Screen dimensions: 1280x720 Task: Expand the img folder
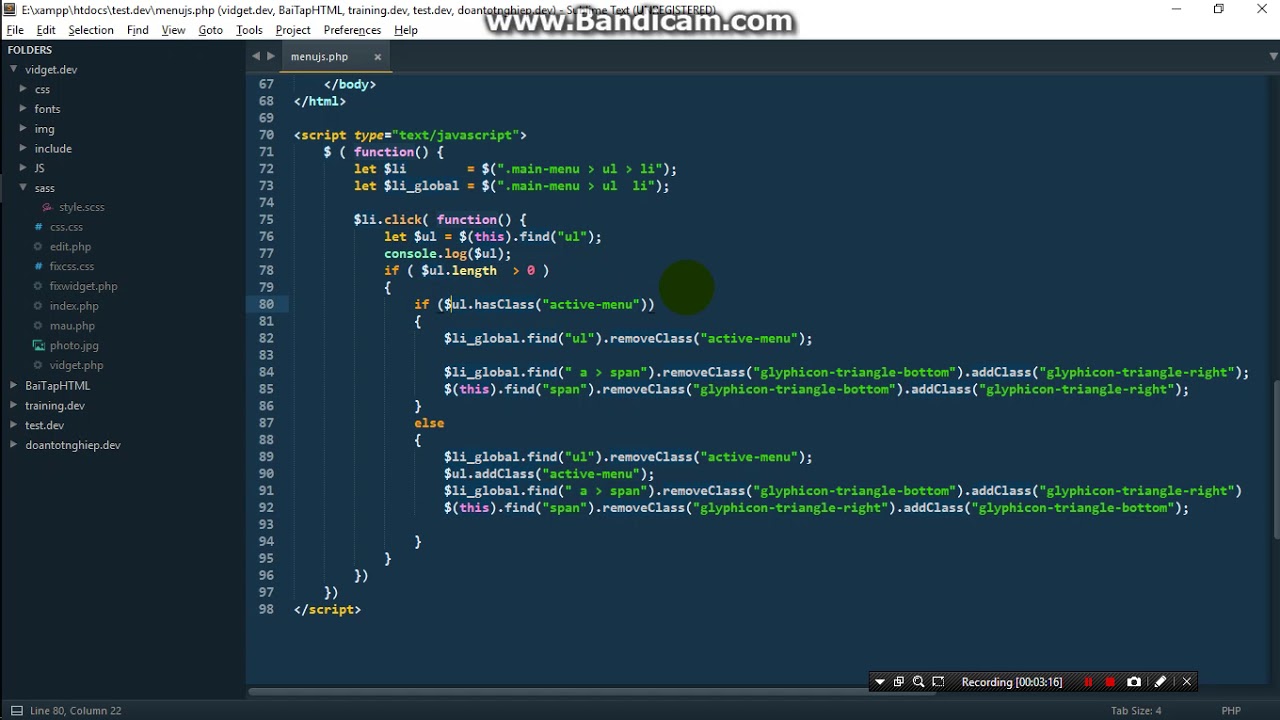click(x=23, y=129)
